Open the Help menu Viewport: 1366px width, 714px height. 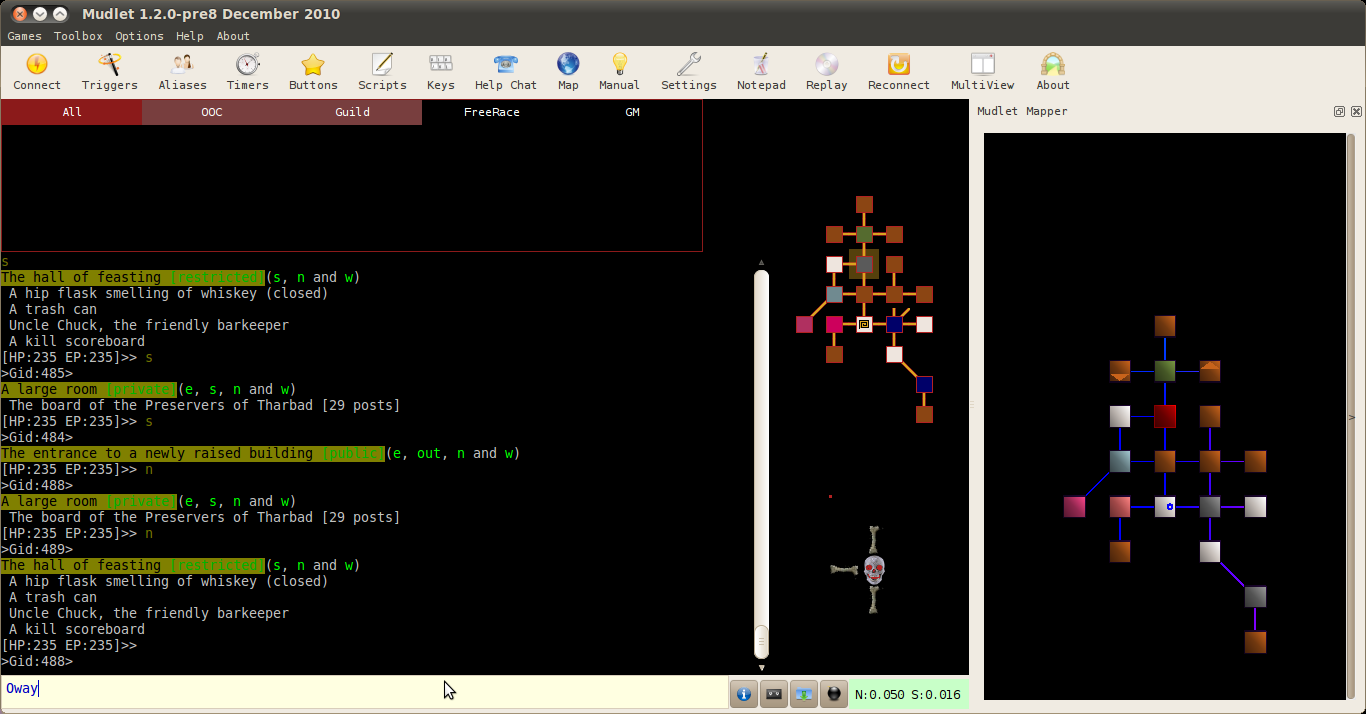(x=190, y=36)
